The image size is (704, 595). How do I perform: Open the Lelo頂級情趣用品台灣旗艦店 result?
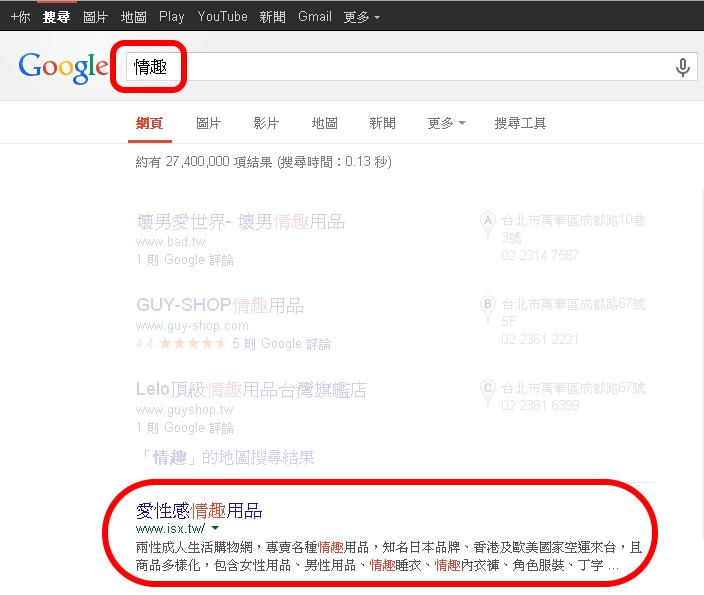(x=251, y=389)
